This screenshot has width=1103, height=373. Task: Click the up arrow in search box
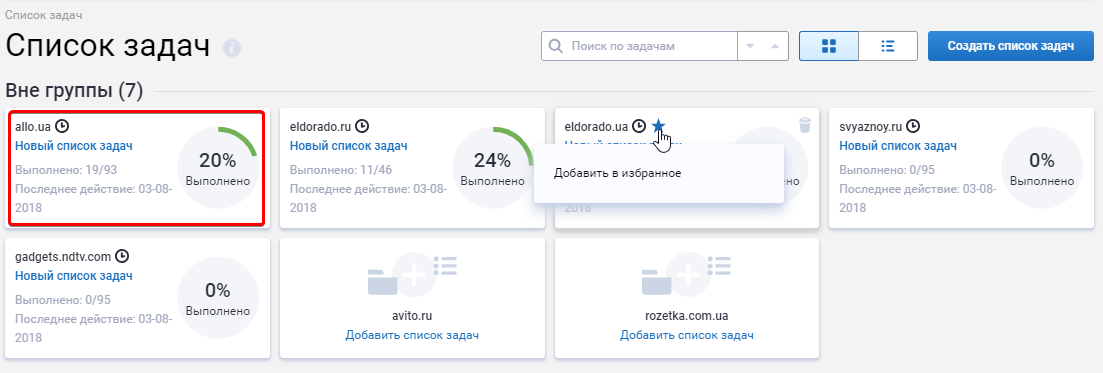774,46
